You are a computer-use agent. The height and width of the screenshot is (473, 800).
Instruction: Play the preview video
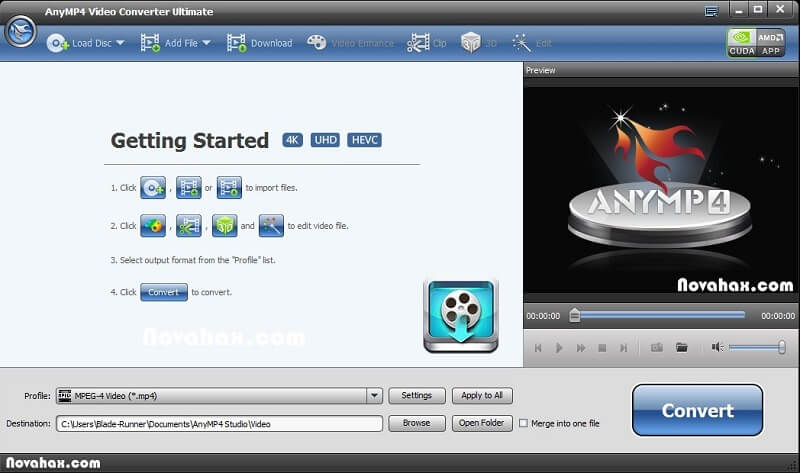[559, 348]
